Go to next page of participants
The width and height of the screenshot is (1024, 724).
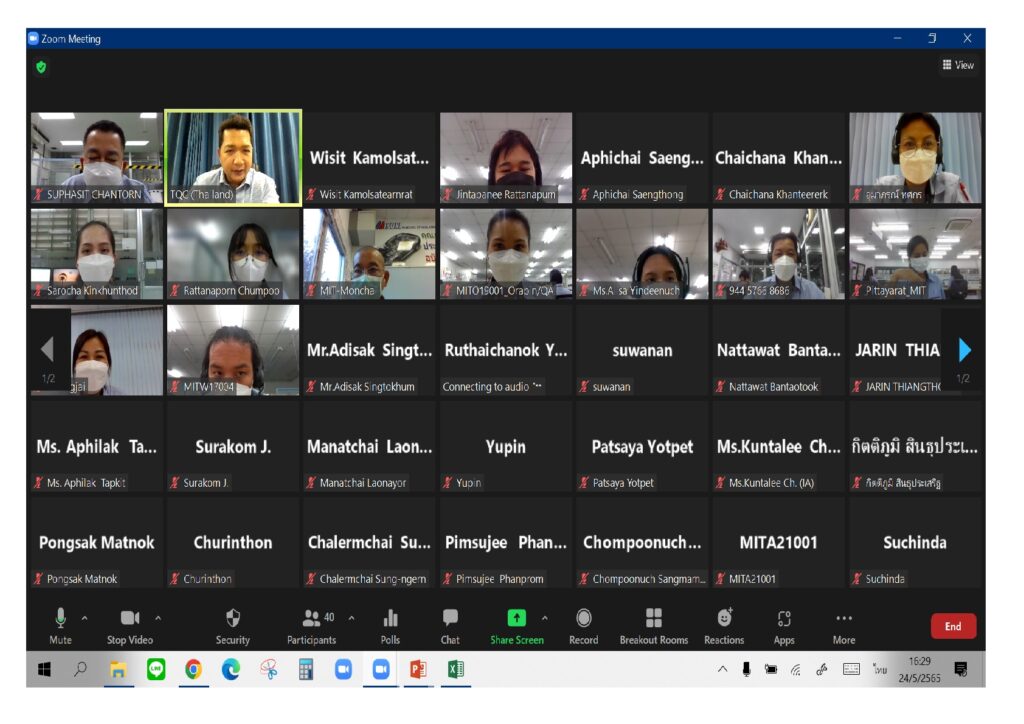[x=964, y=349]
